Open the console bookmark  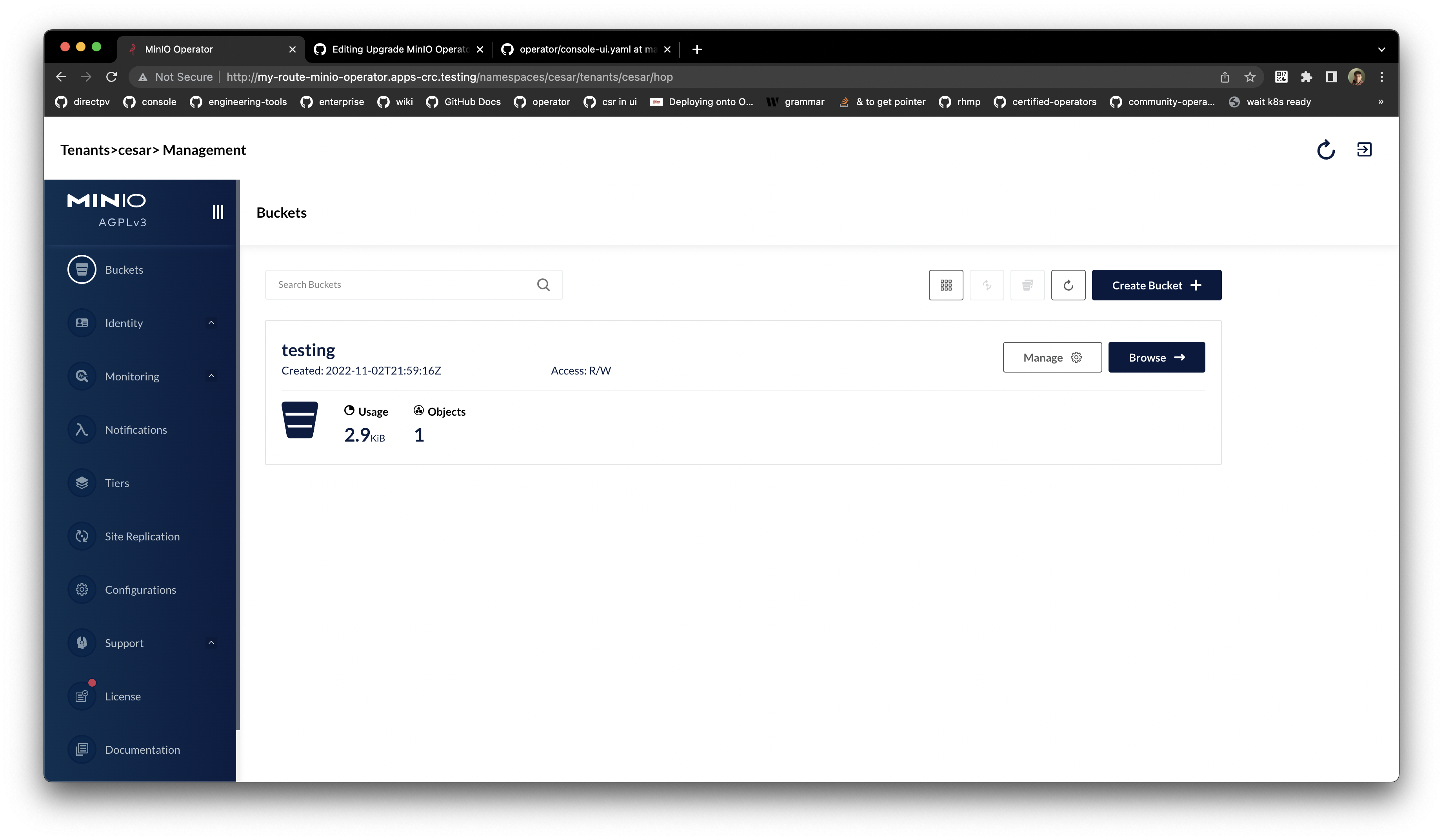pos(150,102)
